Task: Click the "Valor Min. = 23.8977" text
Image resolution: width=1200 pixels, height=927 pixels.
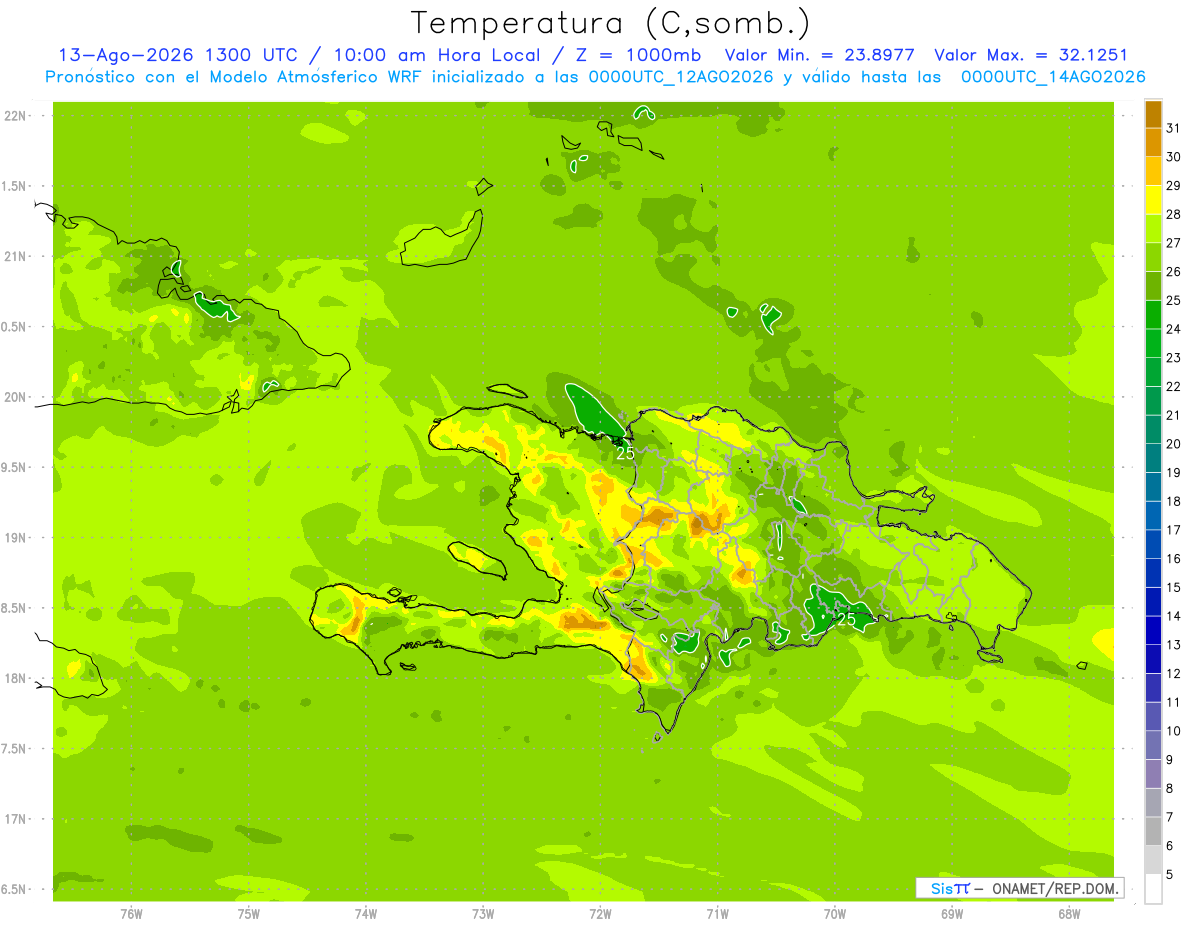Action: 821,55
